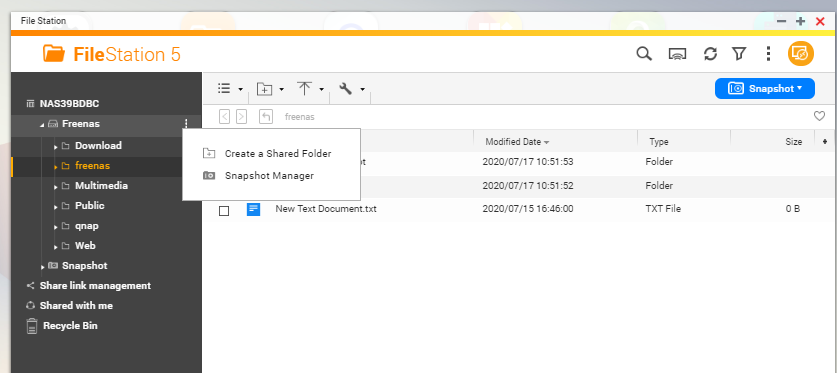Open Share link management
Viewport: 837px width, 373px height.
pos(95,285)
